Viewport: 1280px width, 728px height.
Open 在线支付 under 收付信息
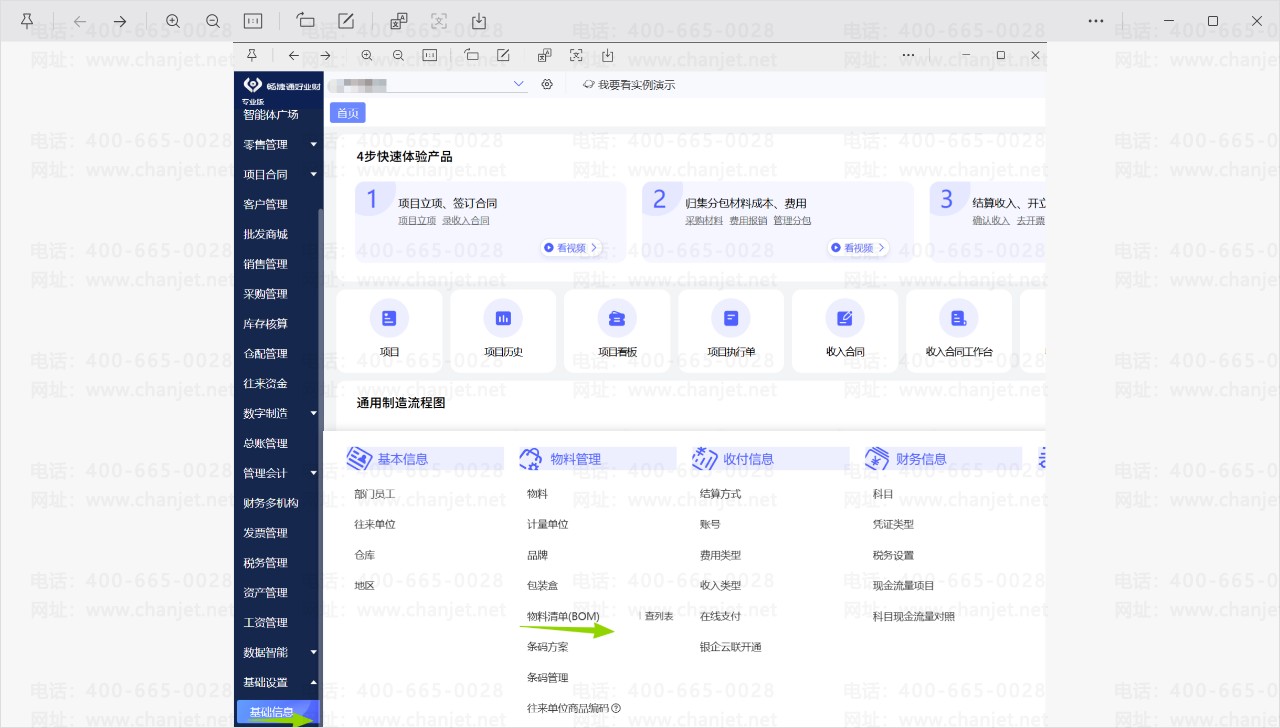pyautogui.click(x=721, y=616)
